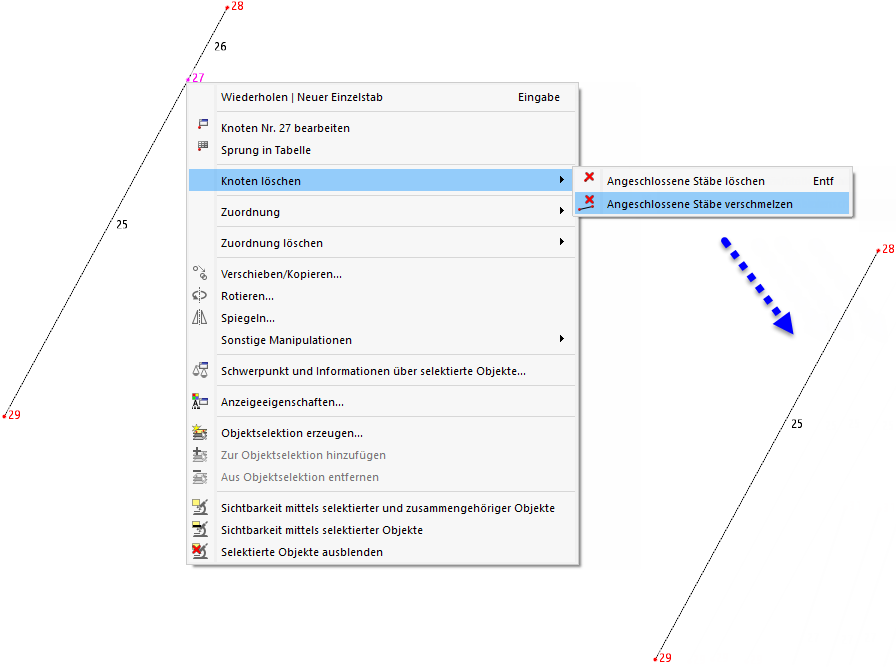Select Angeschlossene Stäbe verschmelzen
Screen dimensions: 896x667
(x=712, y=203)
